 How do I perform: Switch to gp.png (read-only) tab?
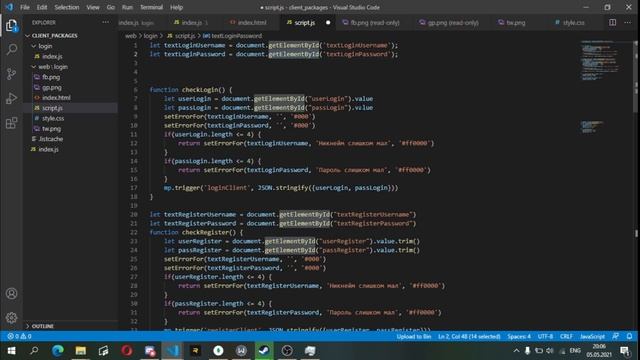[x=449, y=22]
